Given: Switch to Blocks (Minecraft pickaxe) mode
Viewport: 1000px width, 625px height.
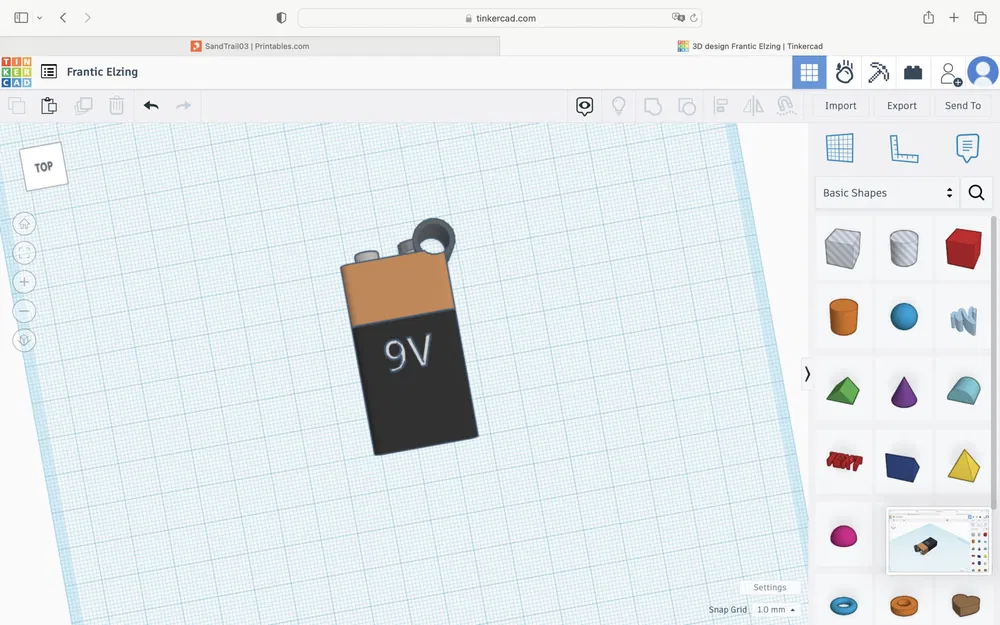Looking at the screenshot, I should coord(878,72).
